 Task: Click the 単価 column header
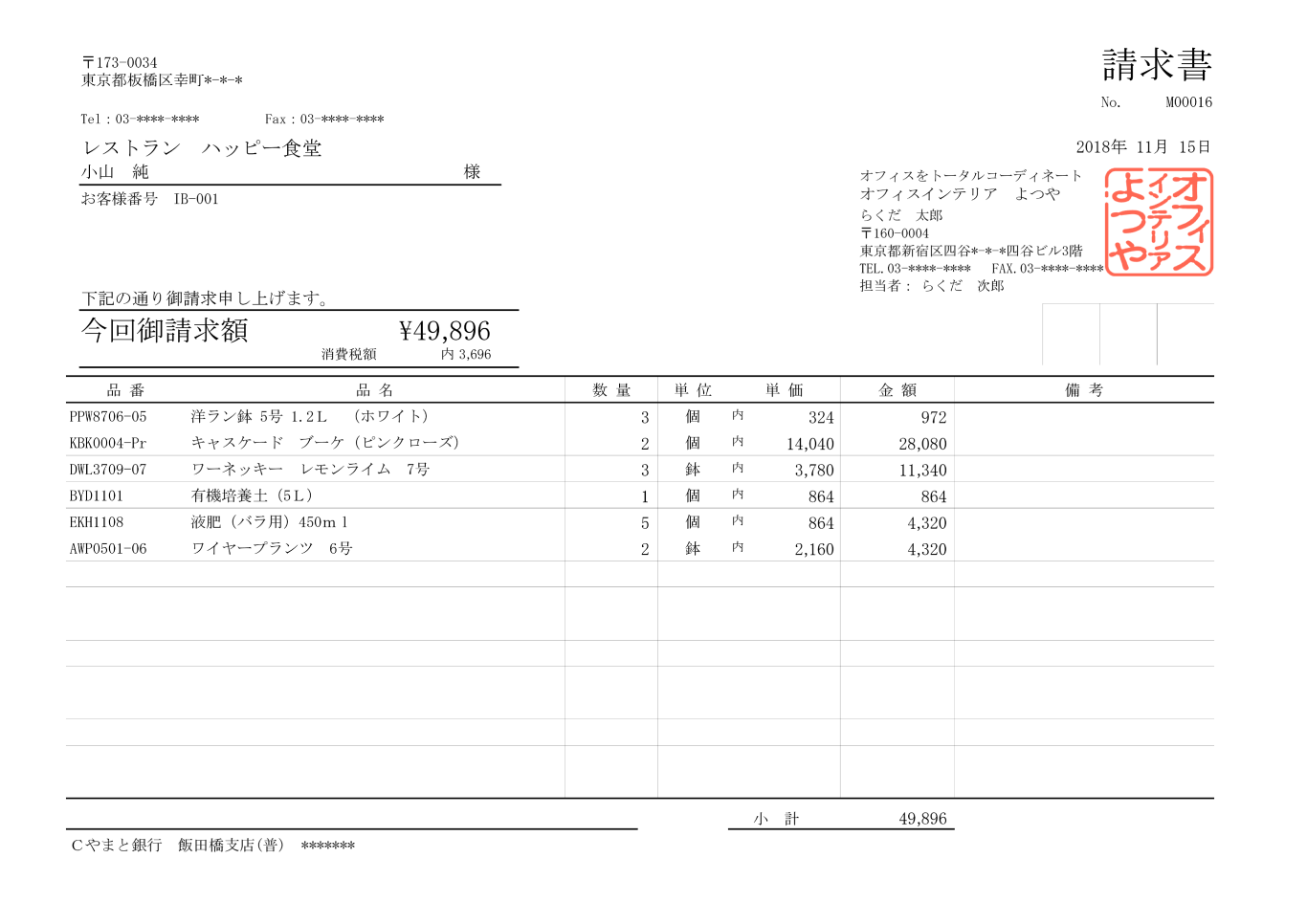click(785, 390)
